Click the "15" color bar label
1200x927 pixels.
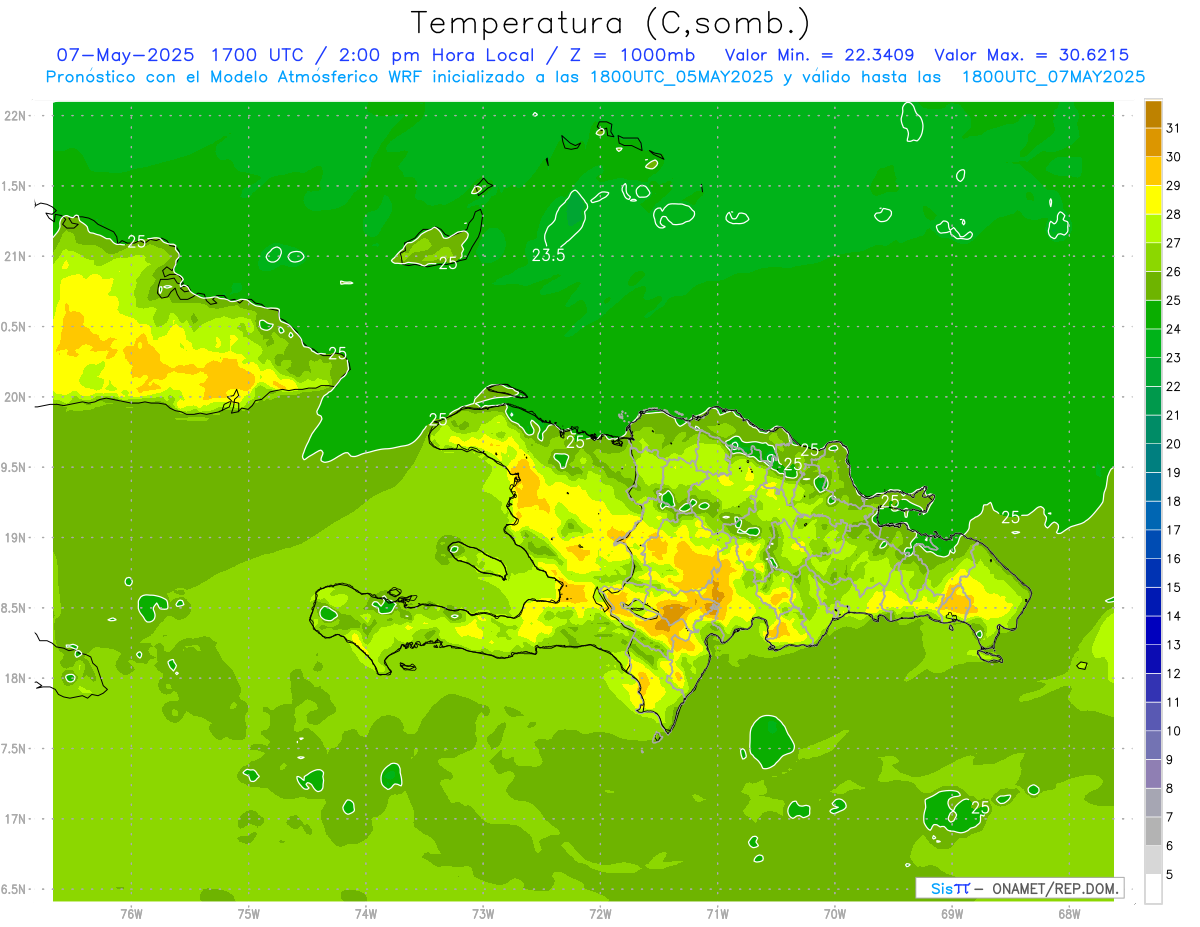[1174, 587]
